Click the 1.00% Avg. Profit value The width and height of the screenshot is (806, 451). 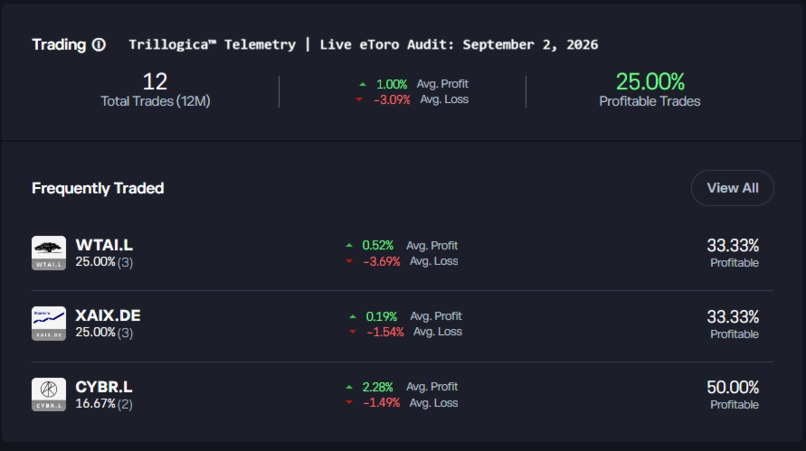tap(392, 84)
